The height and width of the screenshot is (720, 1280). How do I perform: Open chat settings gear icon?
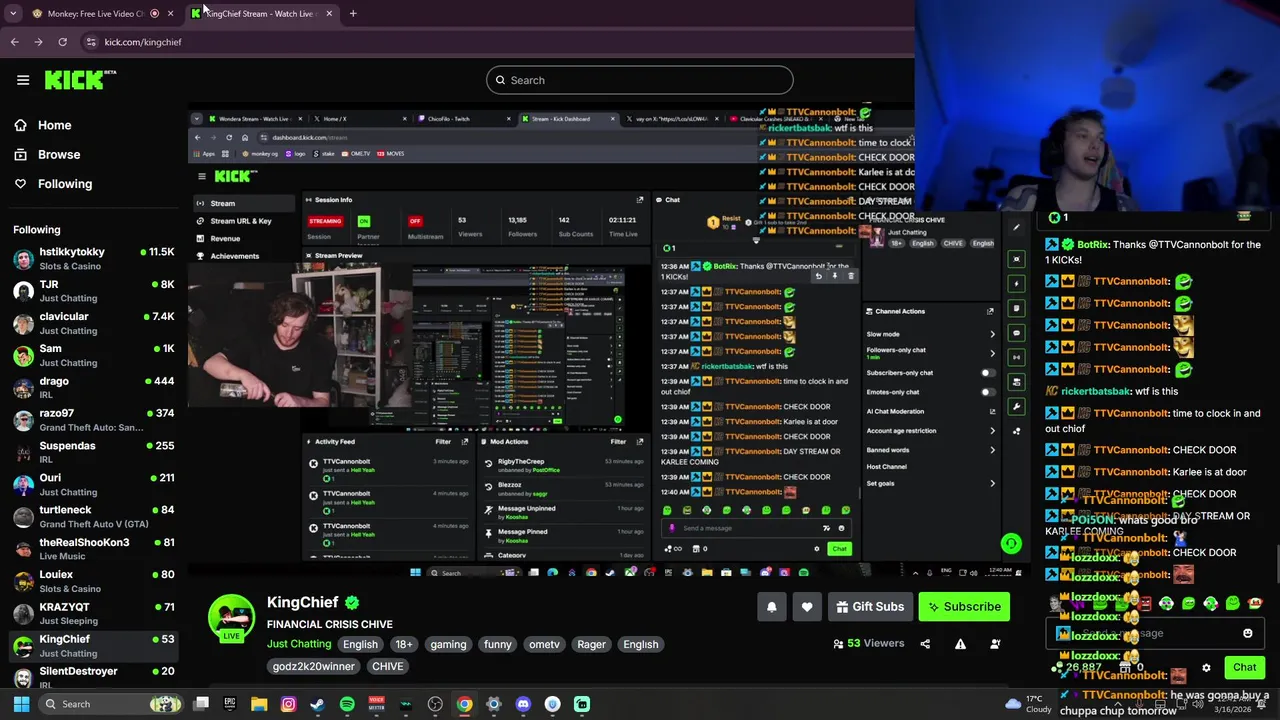point(1206,667)
